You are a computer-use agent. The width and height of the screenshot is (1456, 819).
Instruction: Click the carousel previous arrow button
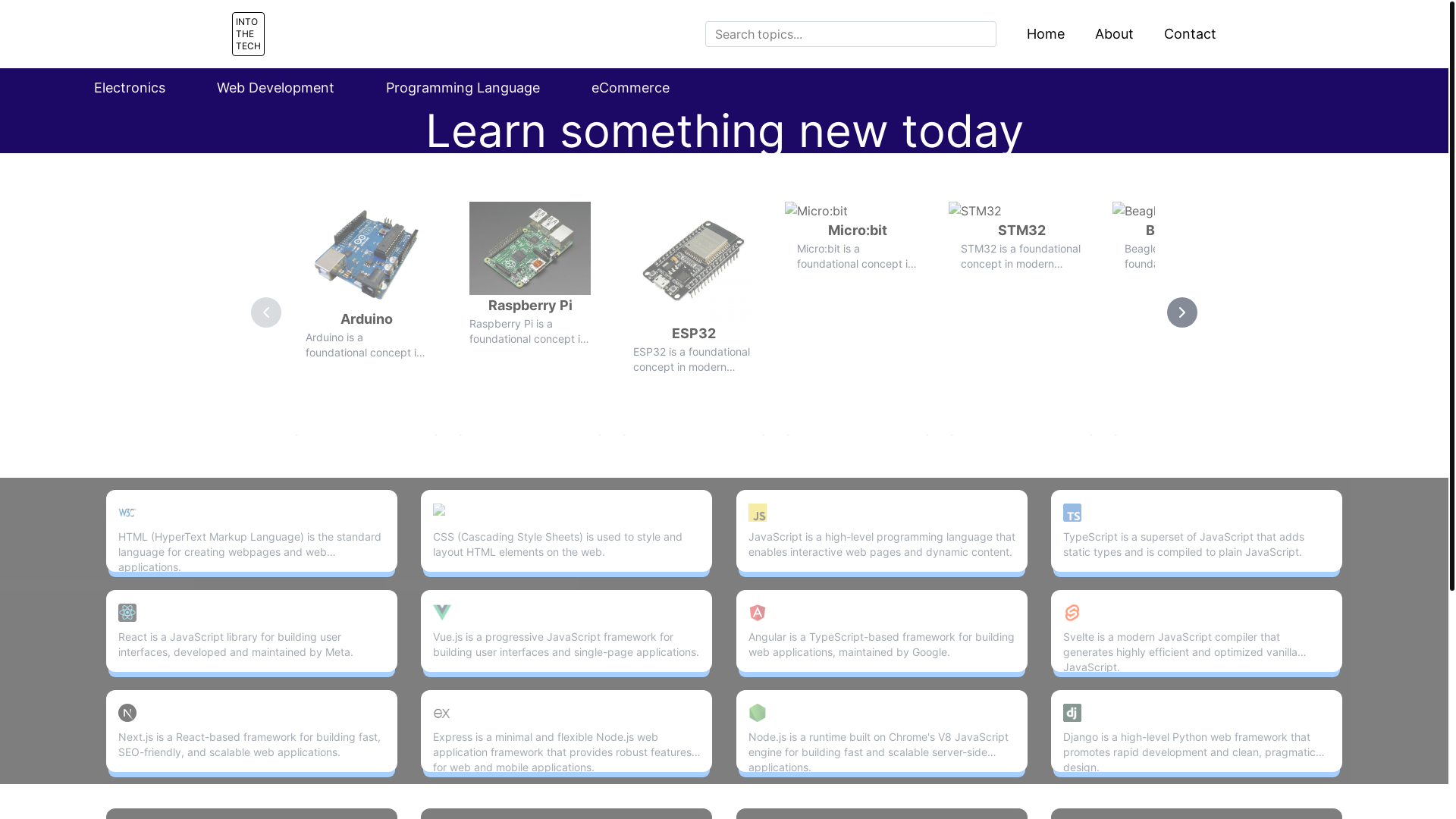(x=266, y=312)
